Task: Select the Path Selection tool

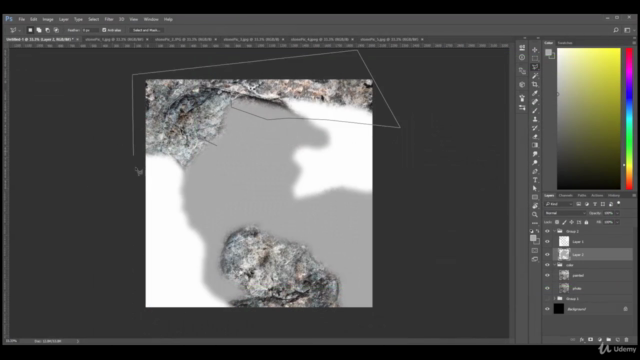Action: coord(535,189)
